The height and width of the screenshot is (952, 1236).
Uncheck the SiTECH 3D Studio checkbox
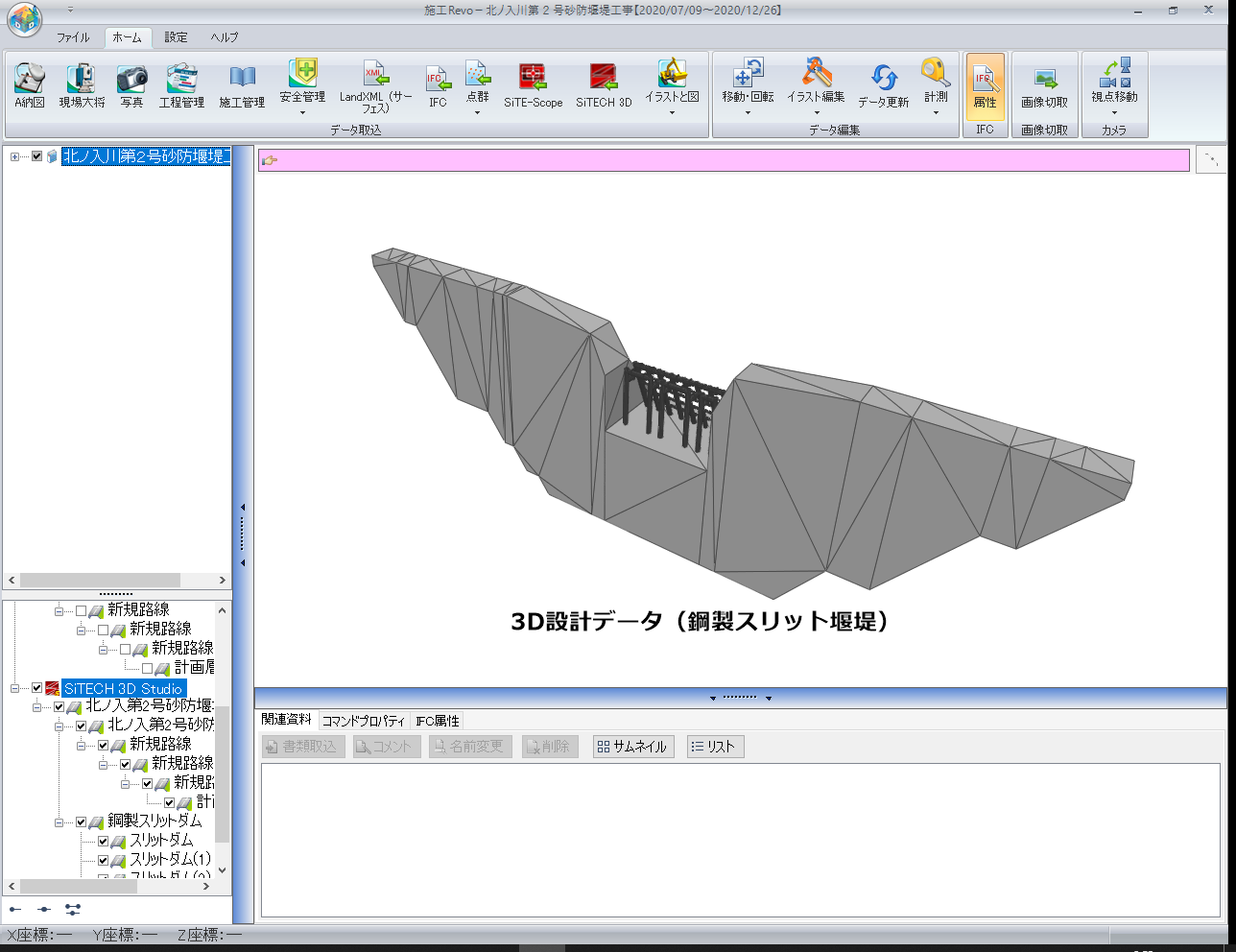(37, 688)
